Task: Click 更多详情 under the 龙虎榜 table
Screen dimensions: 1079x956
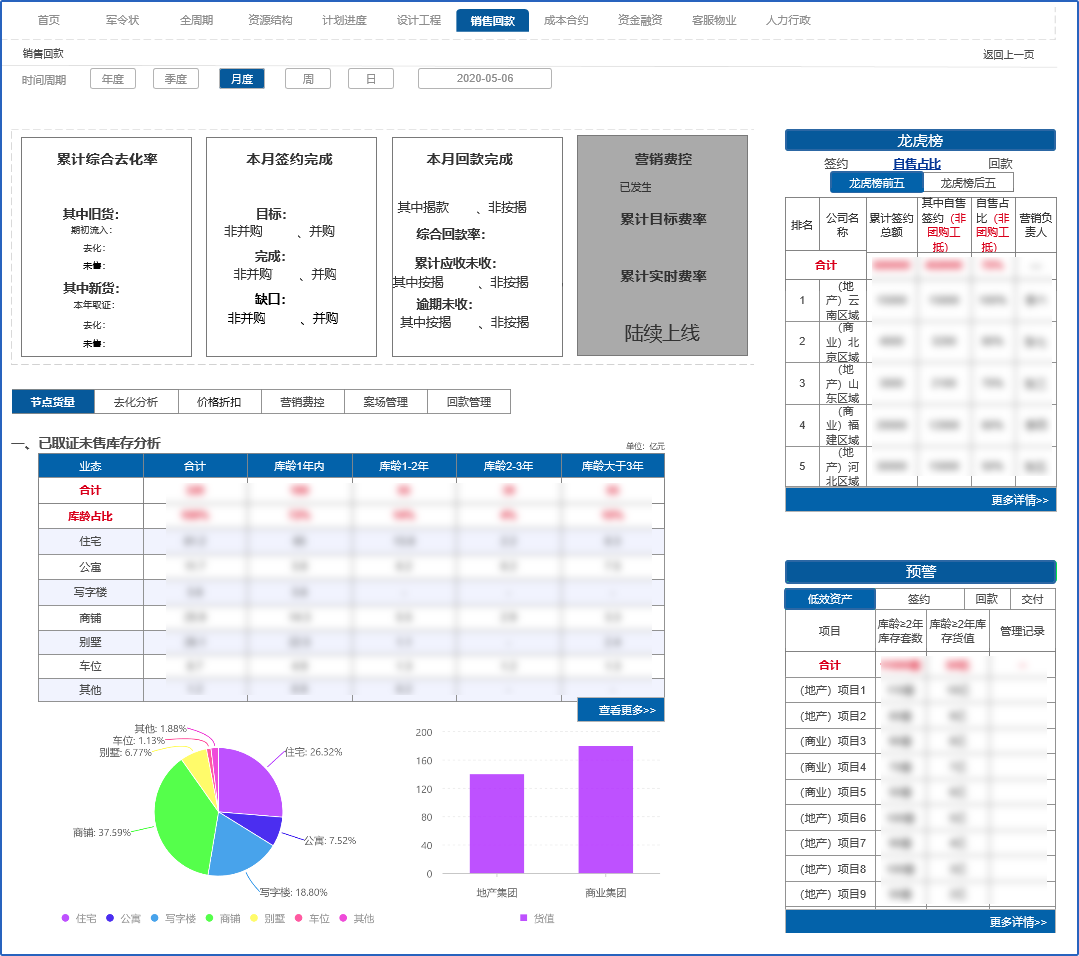Action: 1019,500
